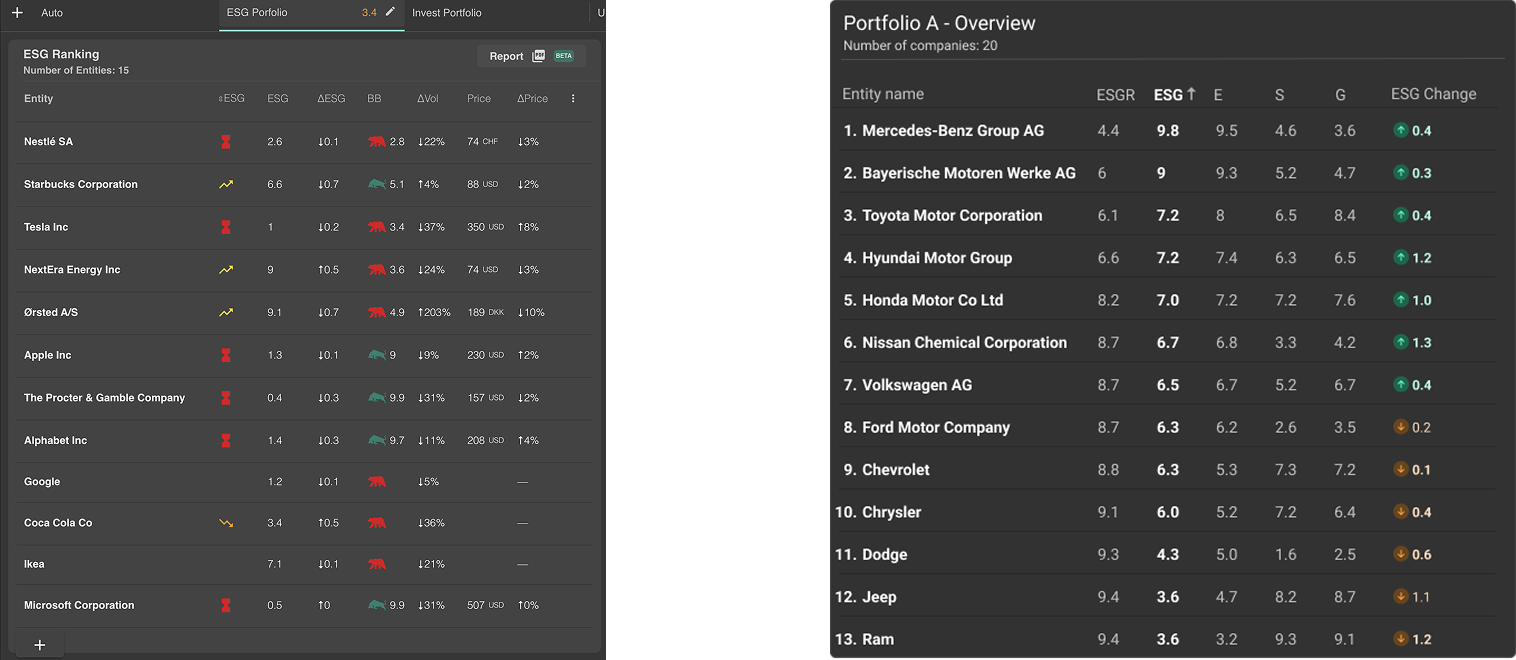Viewport: 1516px width, 660px height.
Task: Sort Portfolio A by ESG Change column
Action: [x=1434, y=94]
